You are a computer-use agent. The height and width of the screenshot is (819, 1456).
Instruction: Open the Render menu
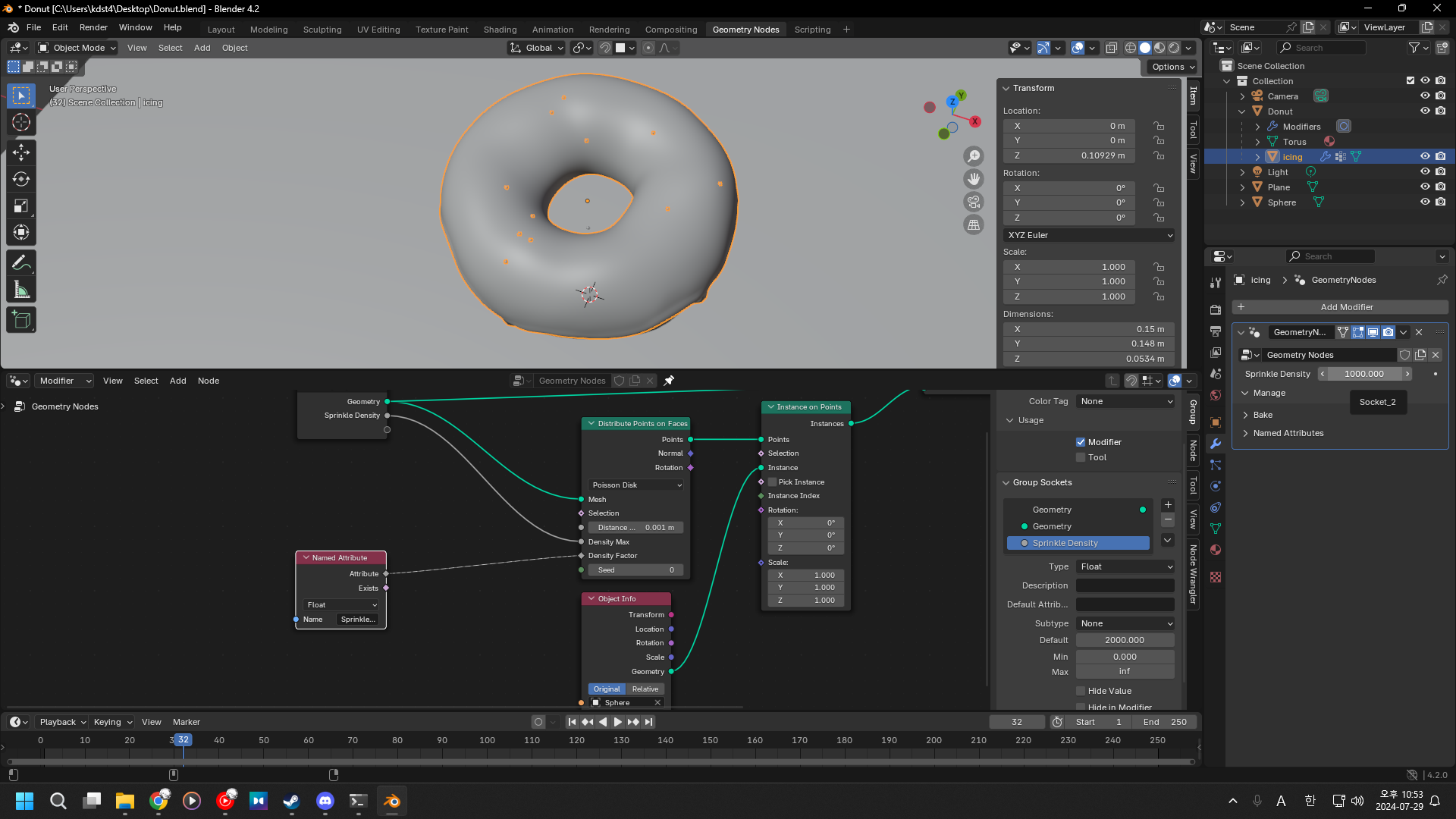click(93, 27)
